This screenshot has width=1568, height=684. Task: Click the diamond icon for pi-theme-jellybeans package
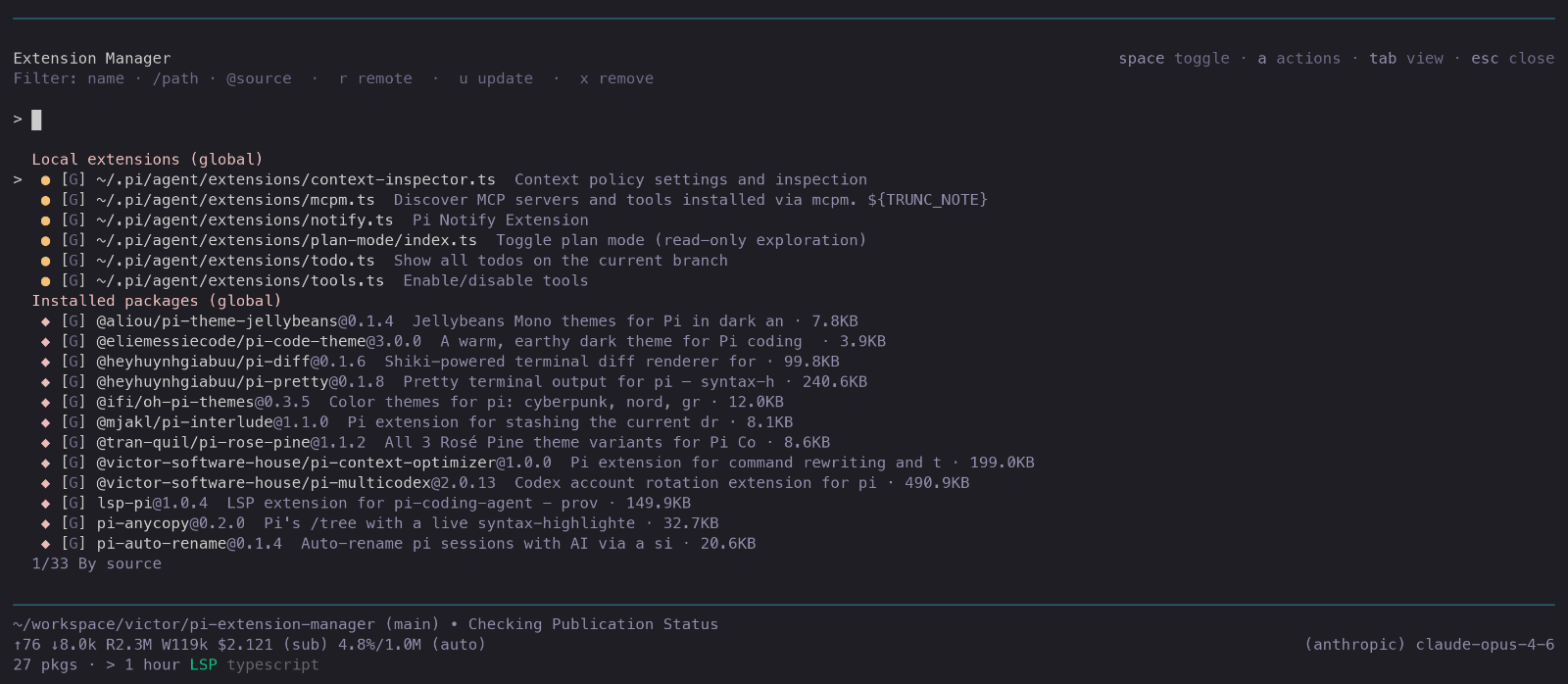[45, 321]
